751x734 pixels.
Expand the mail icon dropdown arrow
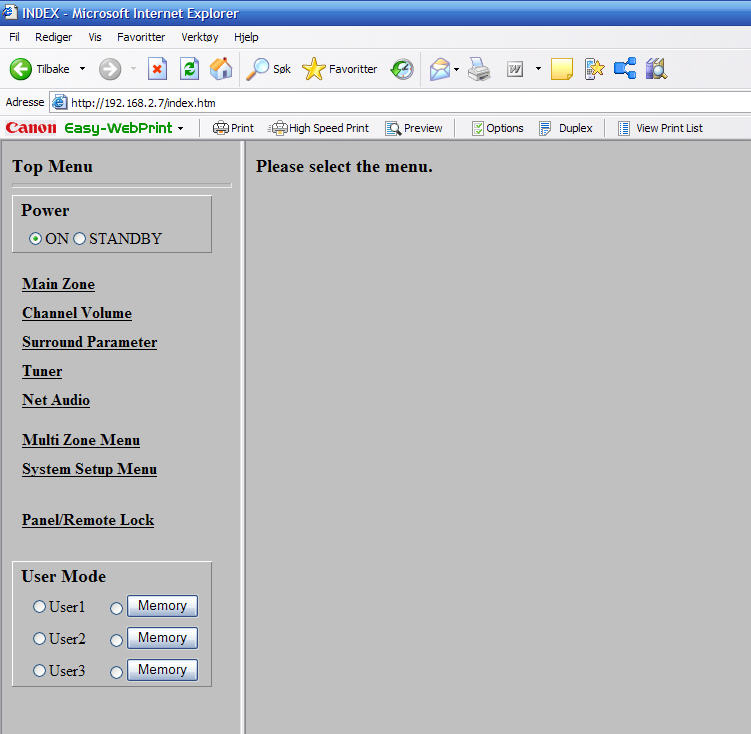point(456,69)
